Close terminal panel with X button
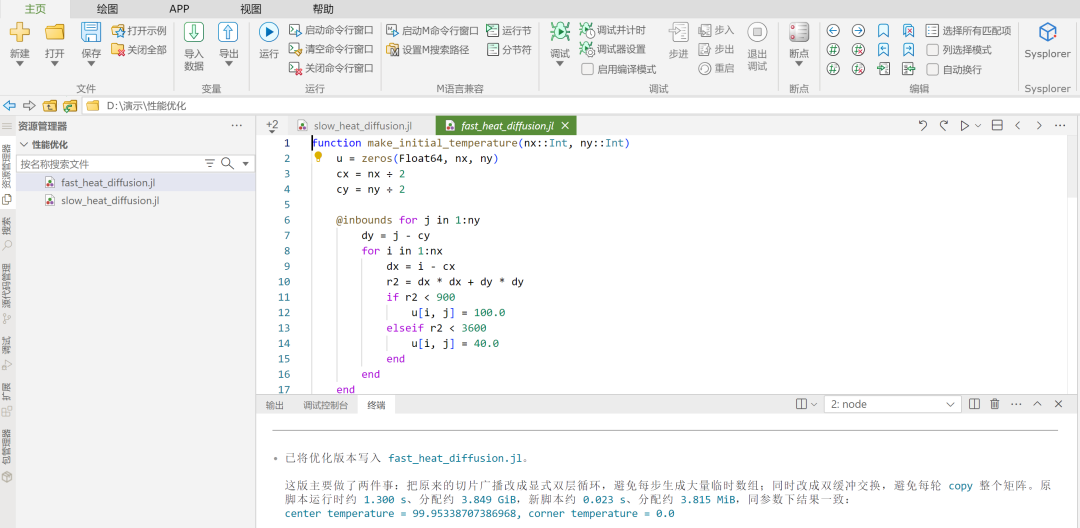Image resolution: width=1080 pixels, height=528 pixels. (1059, 404)
